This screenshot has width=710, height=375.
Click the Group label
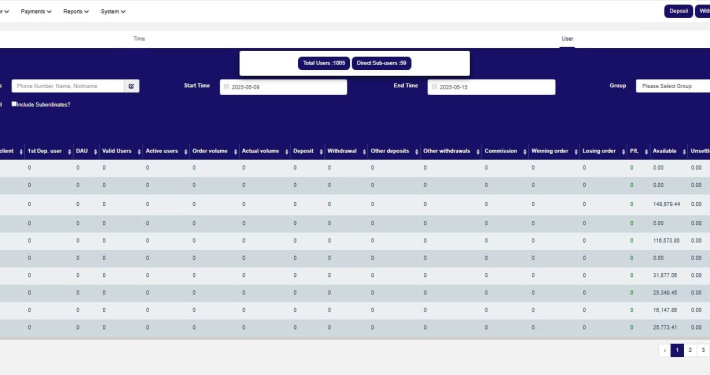click(618, 86)
